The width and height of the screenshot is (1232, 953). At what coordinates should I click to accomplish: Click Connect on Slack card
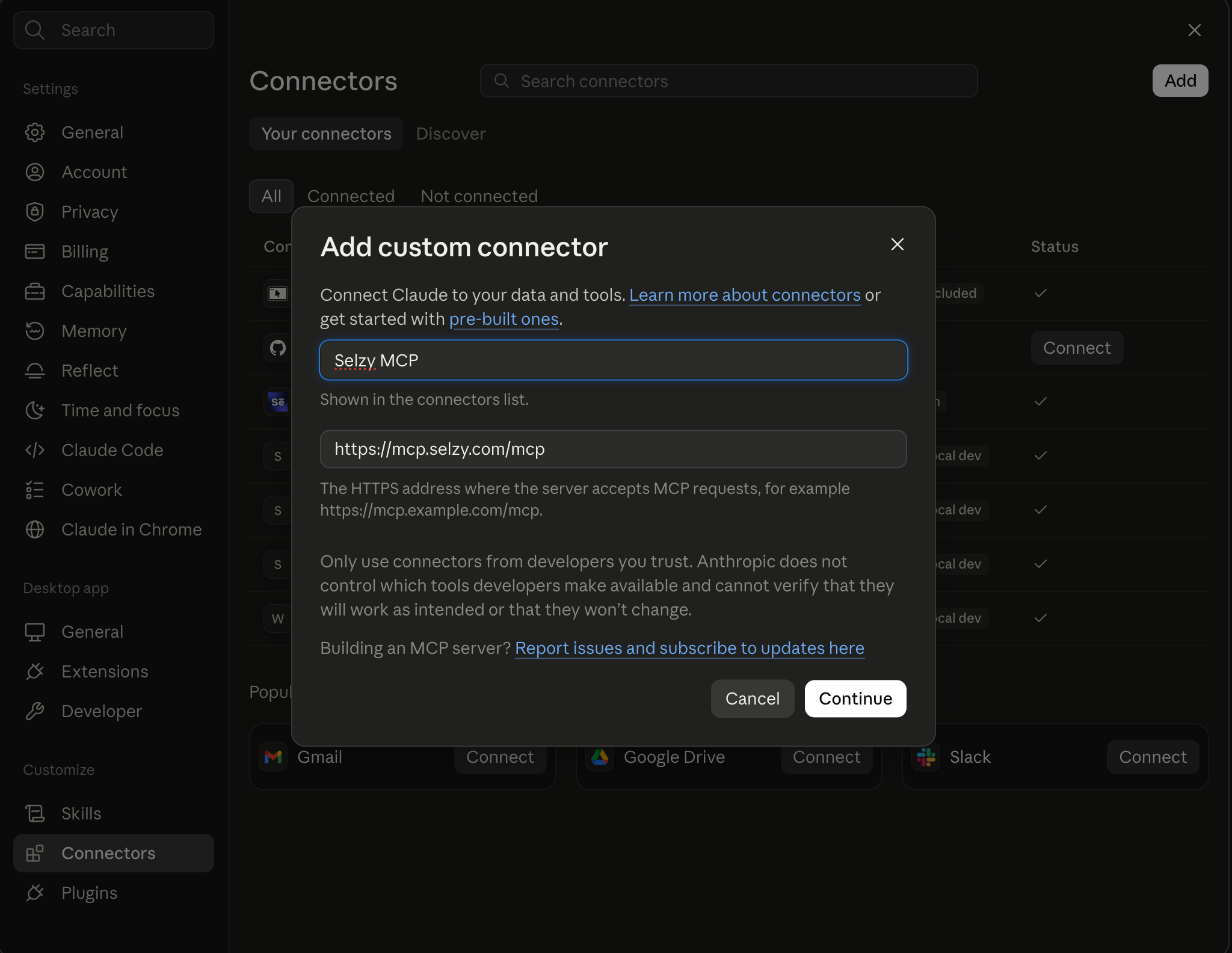(x=1153, y=757)
